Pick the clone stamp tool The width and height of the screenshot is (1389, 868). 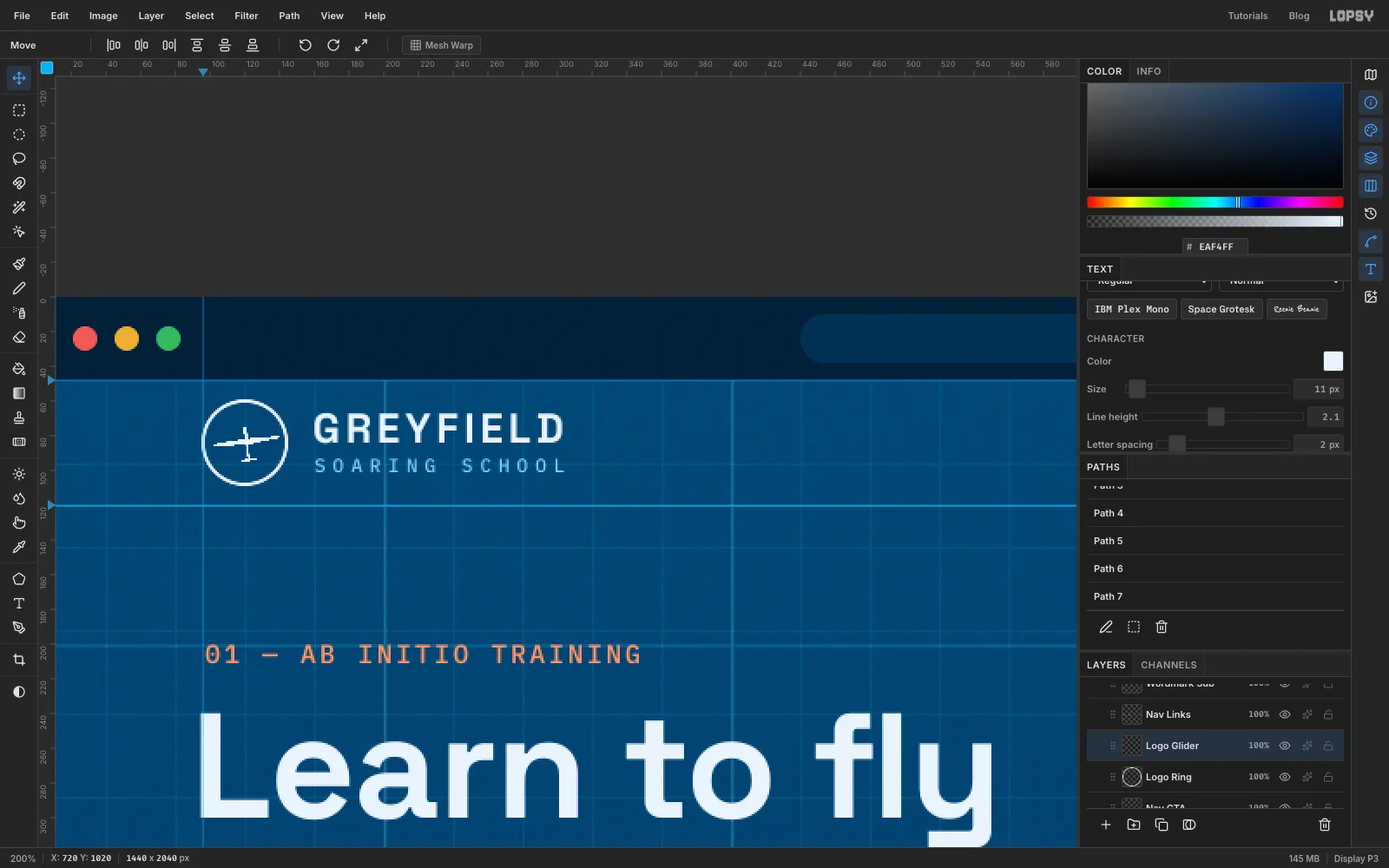click(19, 418)
